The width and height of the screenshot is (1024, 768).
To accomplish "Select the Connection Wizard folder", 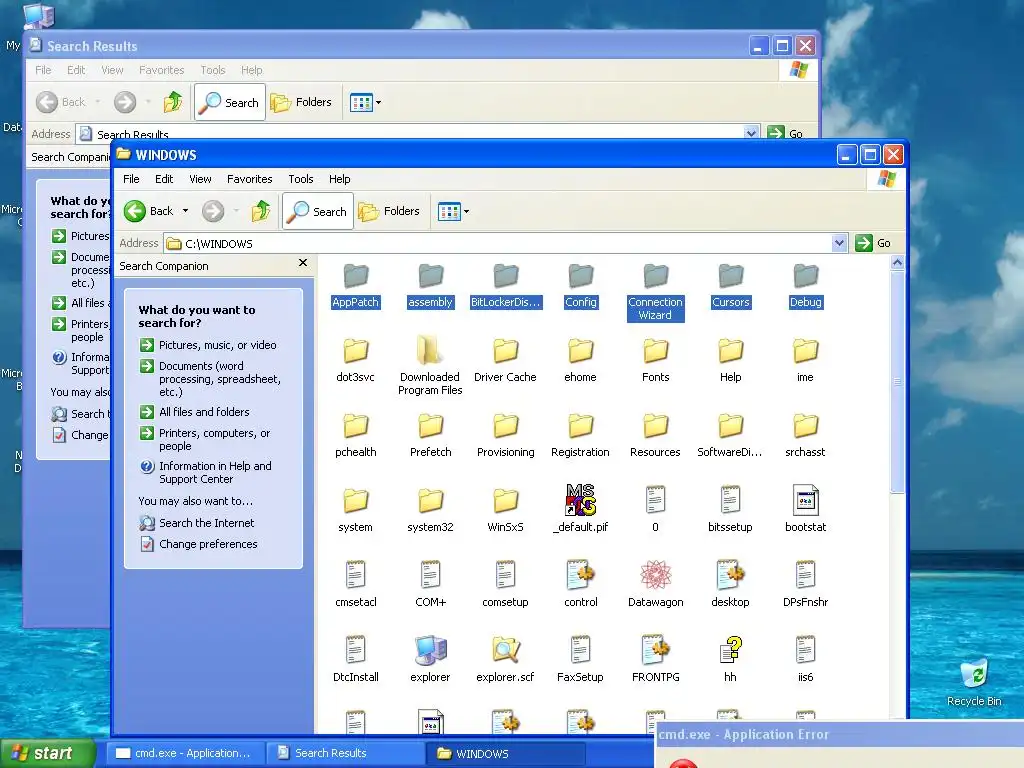I will [x=655, y=293].
